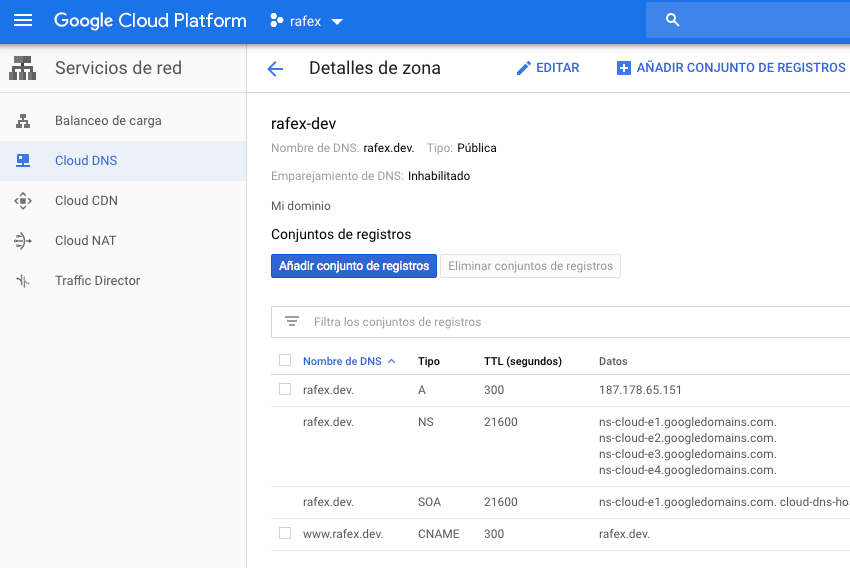
Task: Click the Servicios de red network icon
Action: tap(23, 68)
